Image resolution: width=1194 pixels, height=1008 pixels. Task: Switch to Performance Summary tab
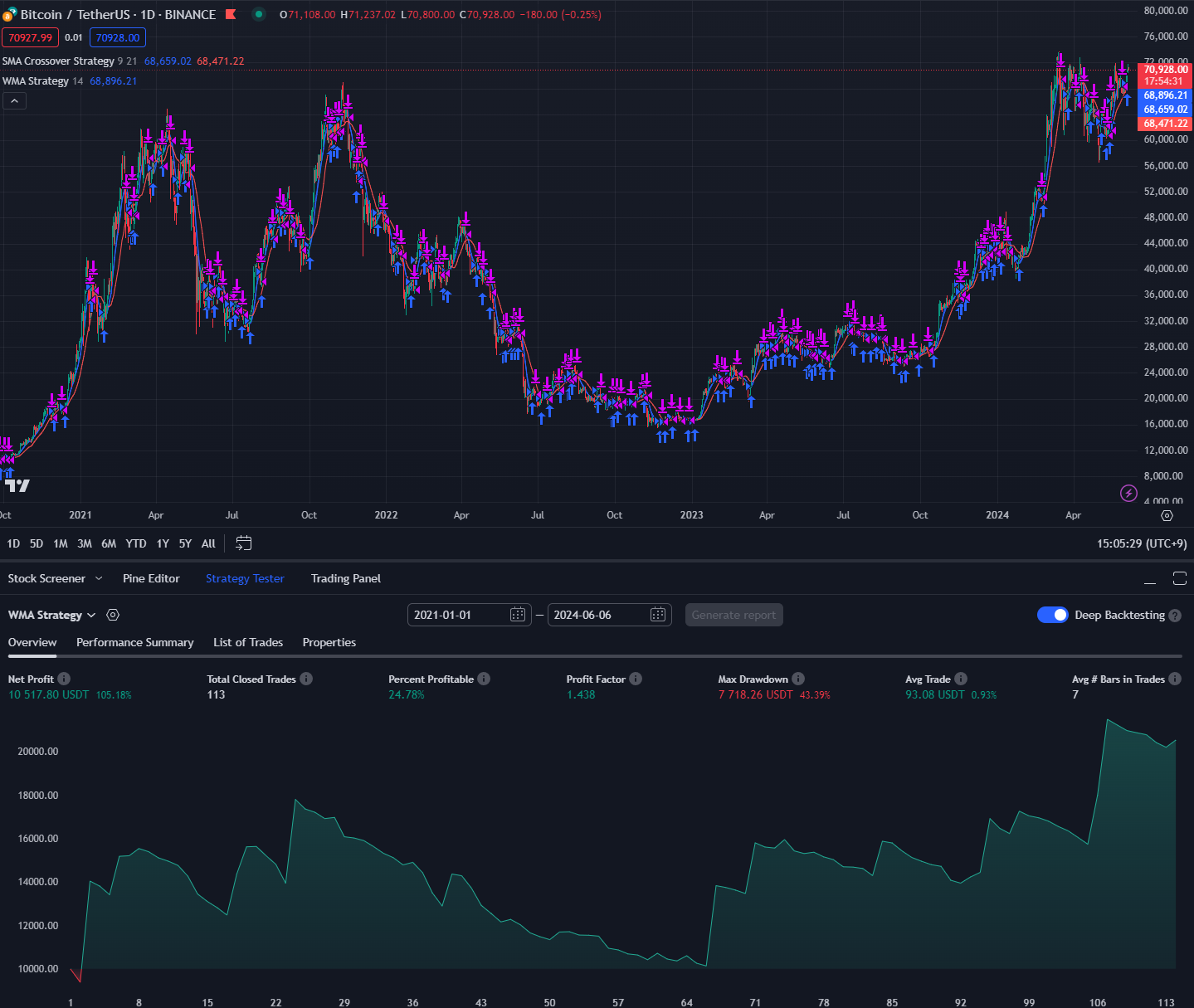click(x=135, y=642)
